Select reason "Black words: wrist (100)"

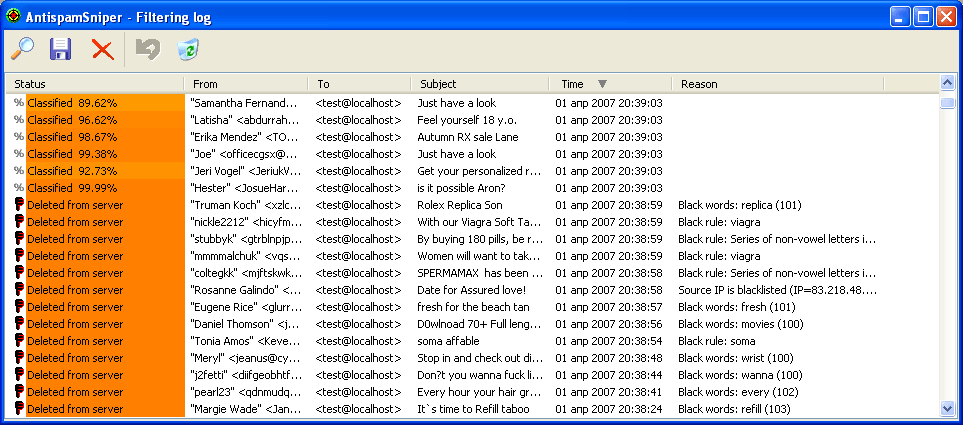click(736, 357)
